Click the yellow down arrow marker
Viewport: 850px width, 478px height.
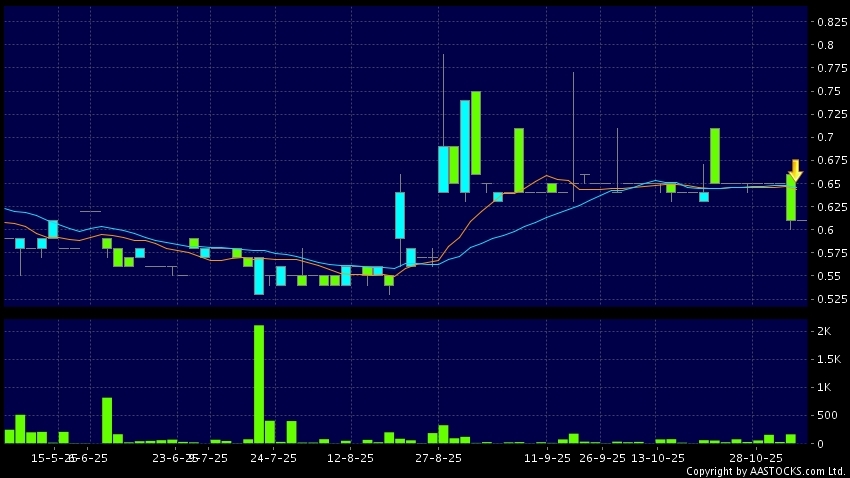(x=795, y=170)
